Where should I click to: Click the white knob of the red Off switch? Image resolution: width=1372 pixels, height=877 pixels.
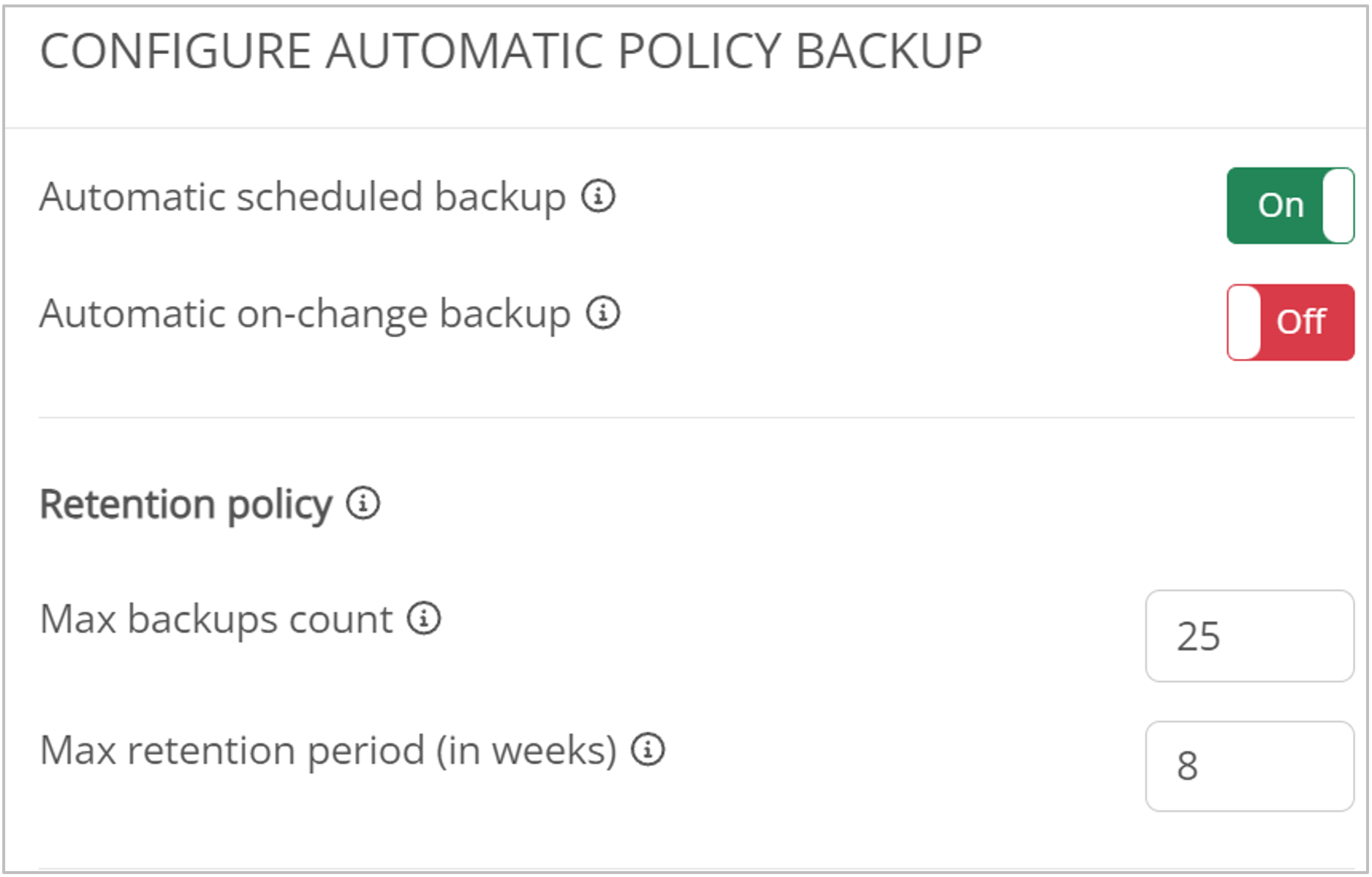[x=1244, y=322]
